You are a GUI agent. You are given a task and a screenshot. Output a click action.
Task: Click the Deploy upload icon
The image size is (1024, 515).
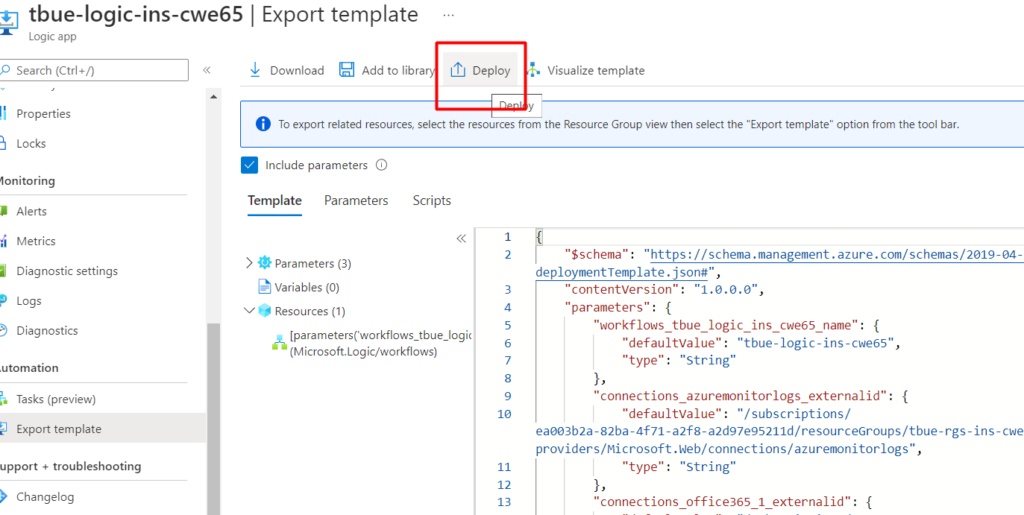[x=458, y=70]
